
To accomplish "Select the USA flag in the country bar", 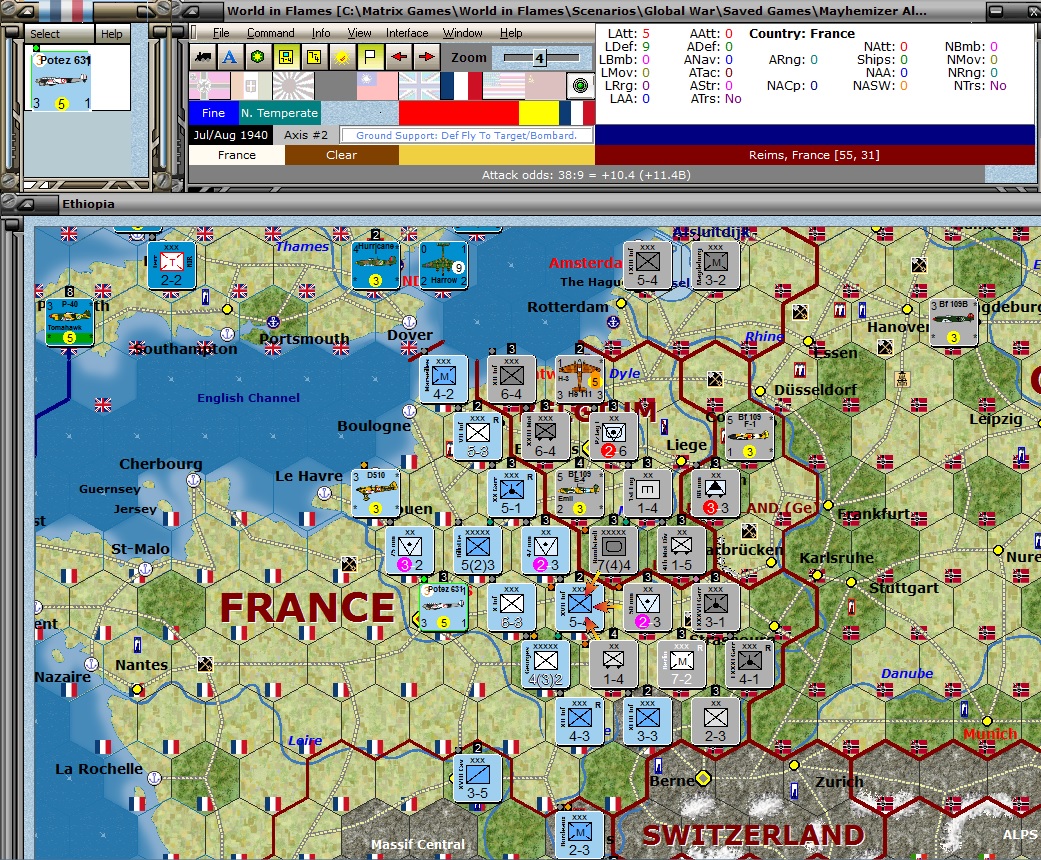I will (x=503, y=86).
